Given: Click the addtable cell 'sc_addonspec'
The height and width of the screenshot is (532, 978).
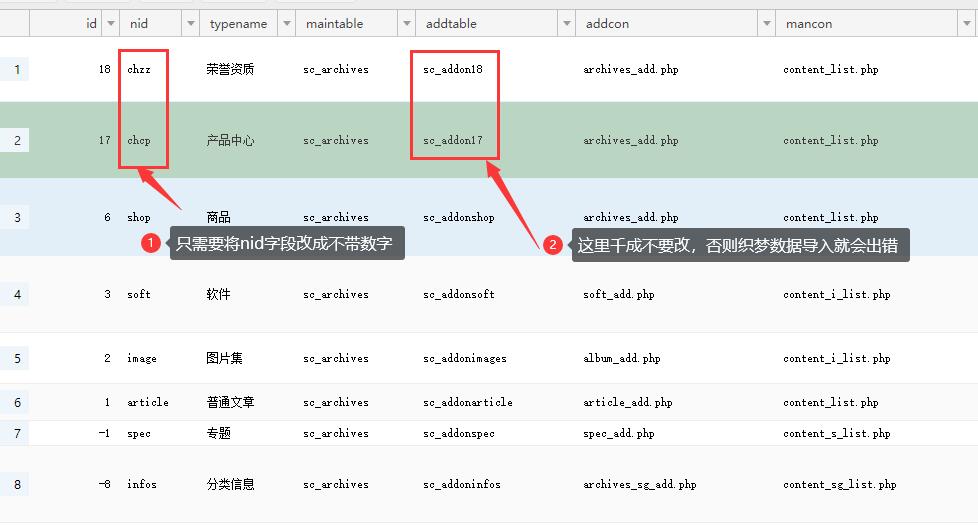Looking at the screenshot, I should click(458, 433).
